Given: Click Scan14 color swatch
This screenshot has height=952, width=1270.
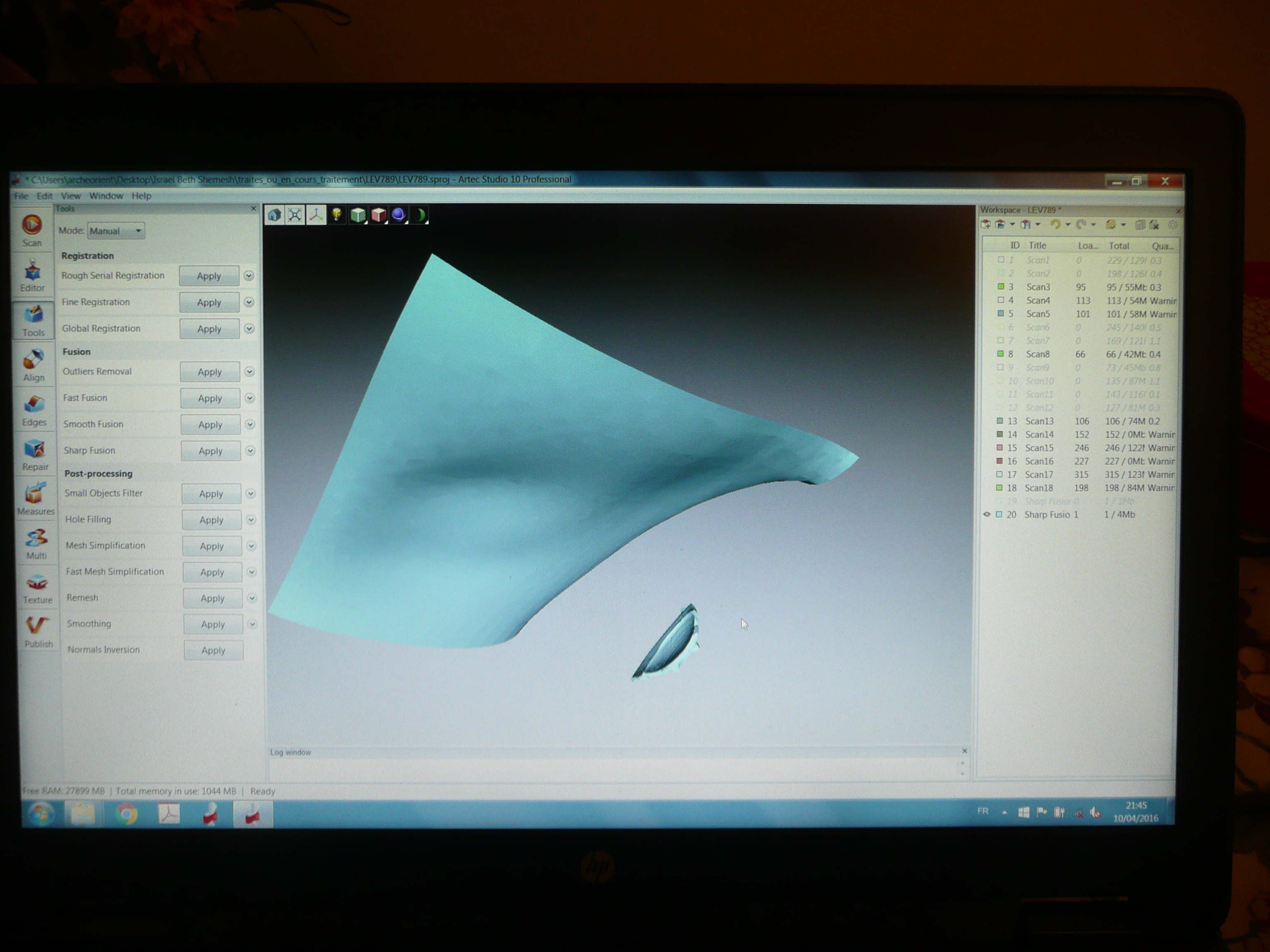Looking at the screenshot, I should [x=1000, y=434].
